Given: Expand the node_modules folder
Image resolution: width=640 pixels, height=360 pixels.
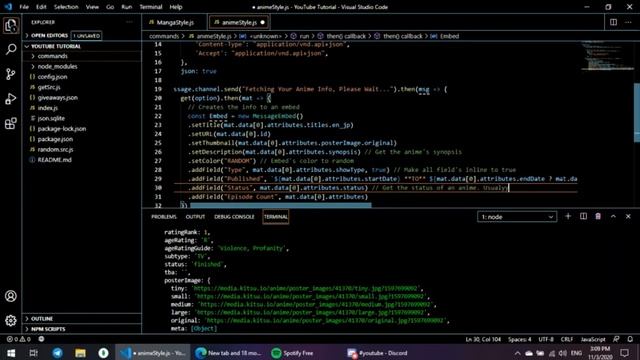Looking at the screenshot, I should 57,66.
